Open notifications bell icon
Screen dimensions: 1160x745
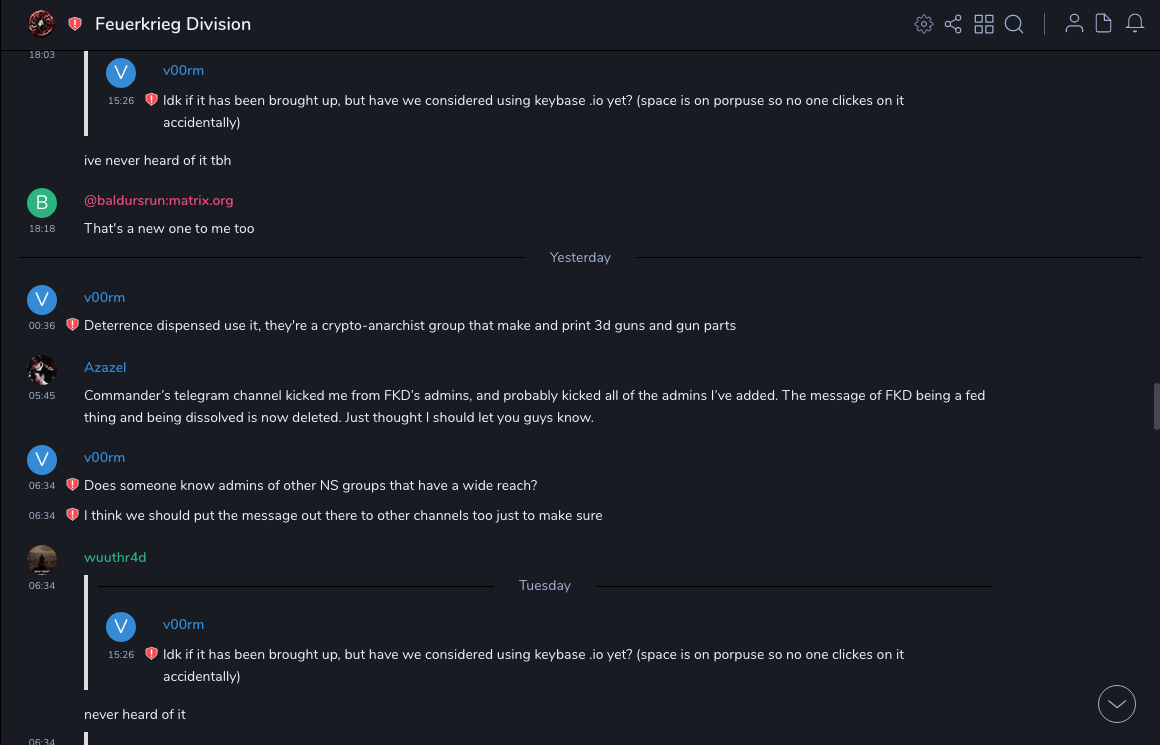coord(1135,24)
